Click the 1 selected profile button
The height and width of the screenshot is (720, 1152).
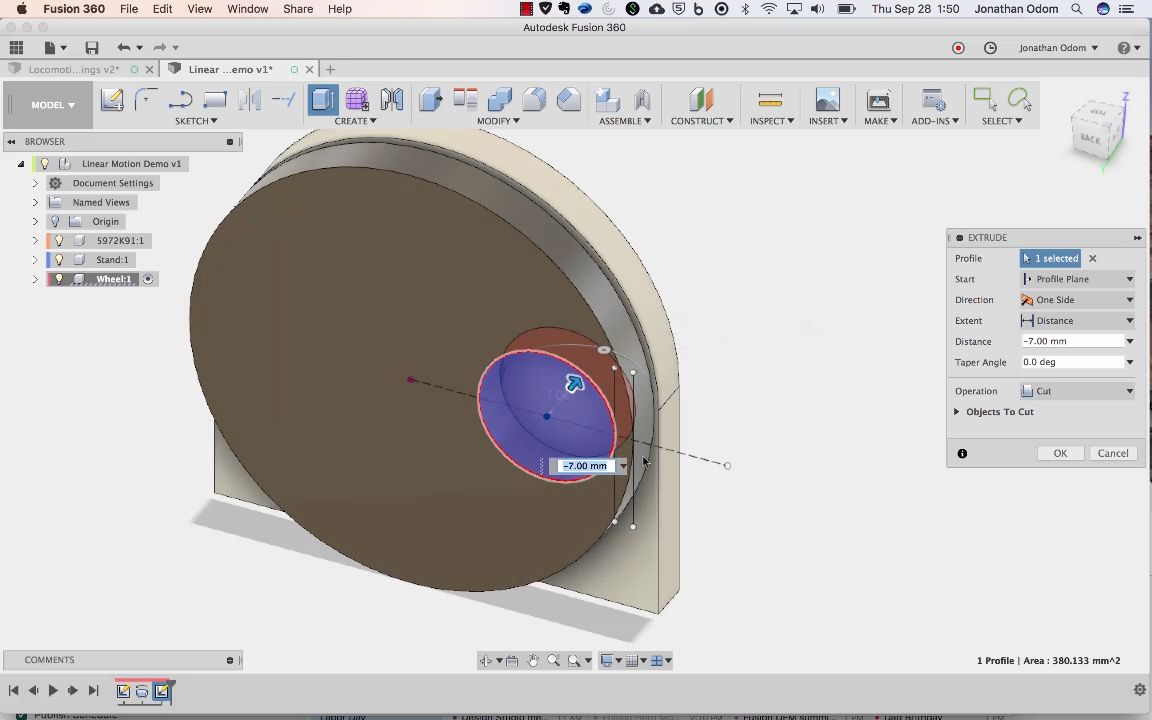(x=1050, y=259)
